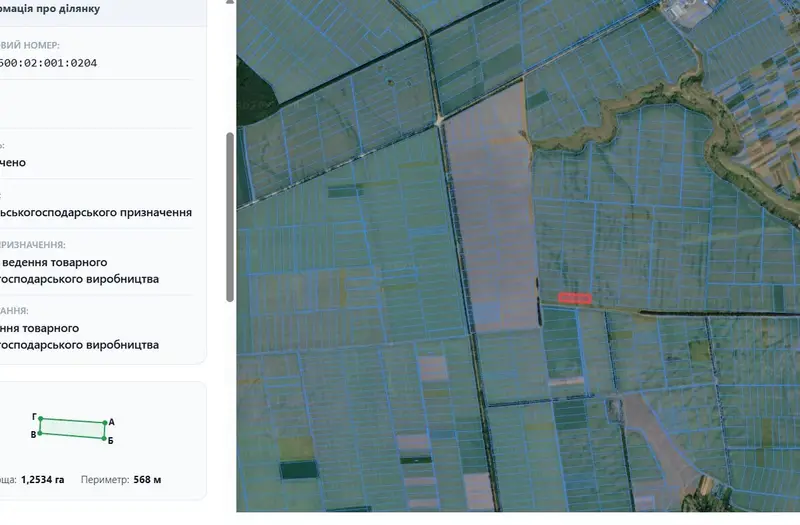The image size is (800, 525).
Task: Select the red highlighted parcel on the map
Action: pyautogui.click(x=575, y=298)
